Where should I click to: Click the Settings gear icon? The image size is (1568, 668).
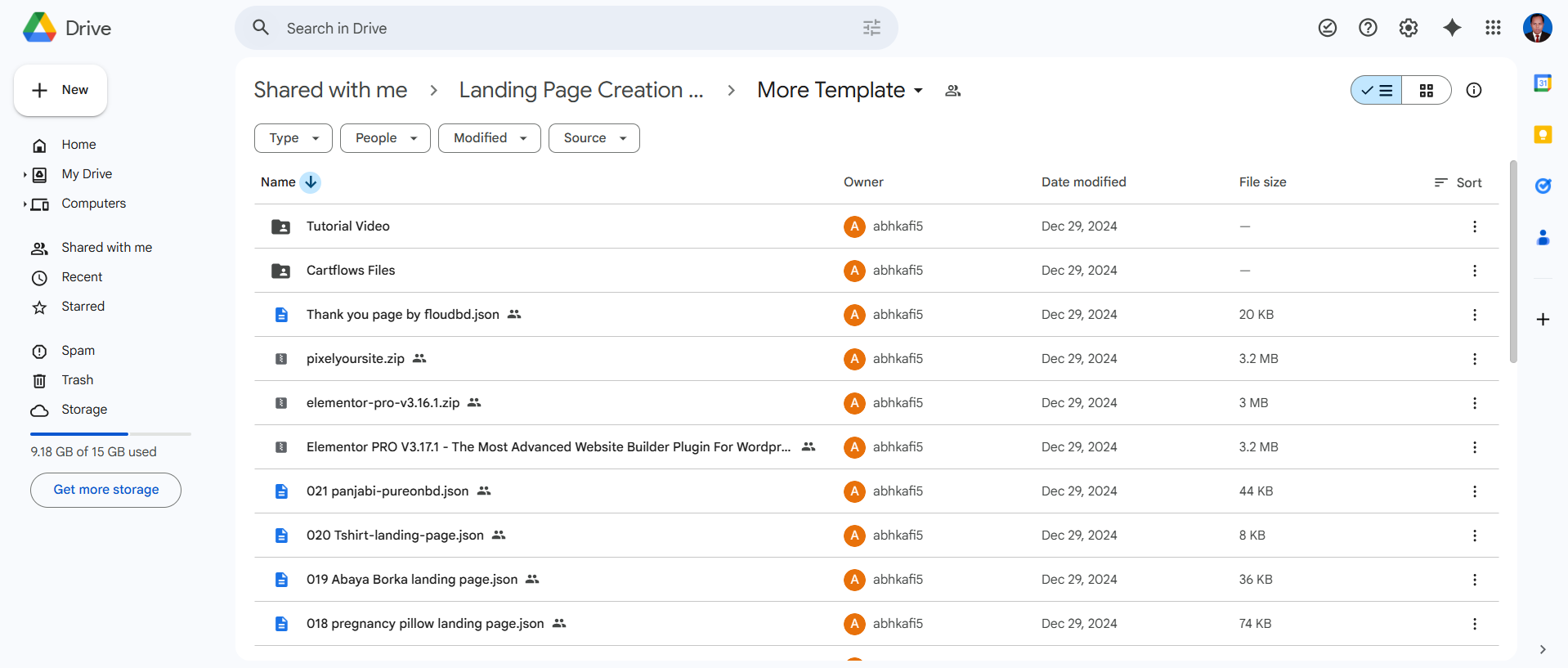pyautogui.click(x=1408, y=28)
